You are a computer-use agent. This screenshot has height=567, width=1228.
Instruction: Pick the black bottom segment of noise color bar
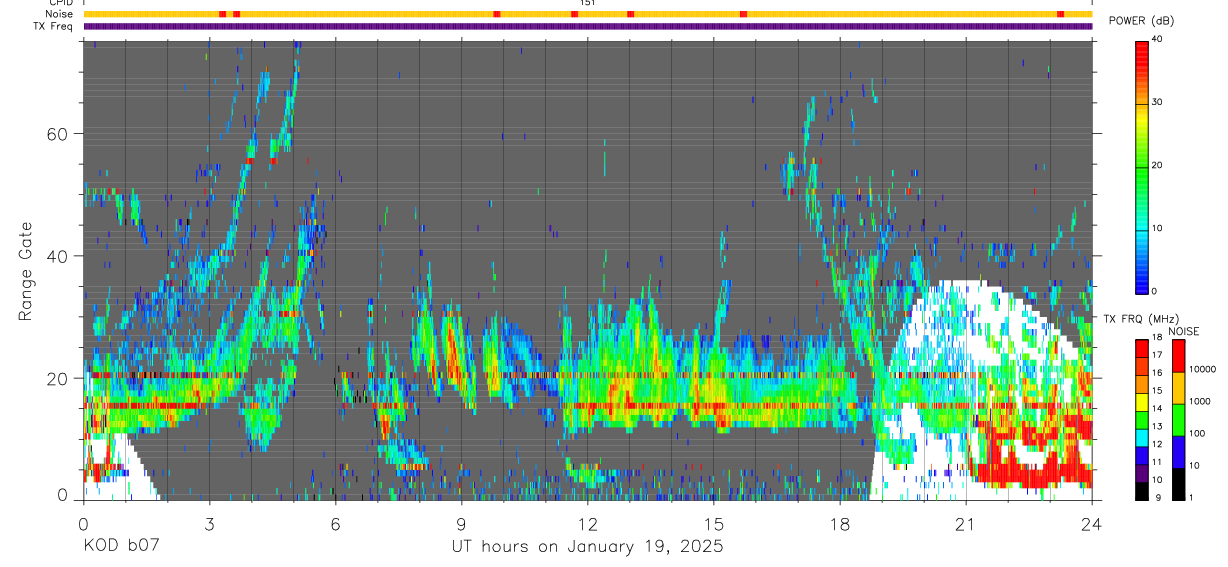(1177, 483)
